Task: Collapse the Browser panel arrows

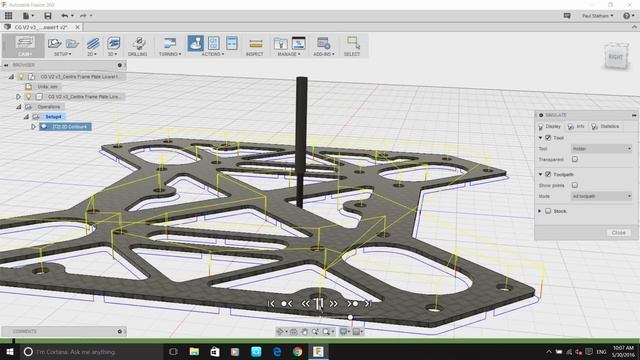Action: click(6, 65)
